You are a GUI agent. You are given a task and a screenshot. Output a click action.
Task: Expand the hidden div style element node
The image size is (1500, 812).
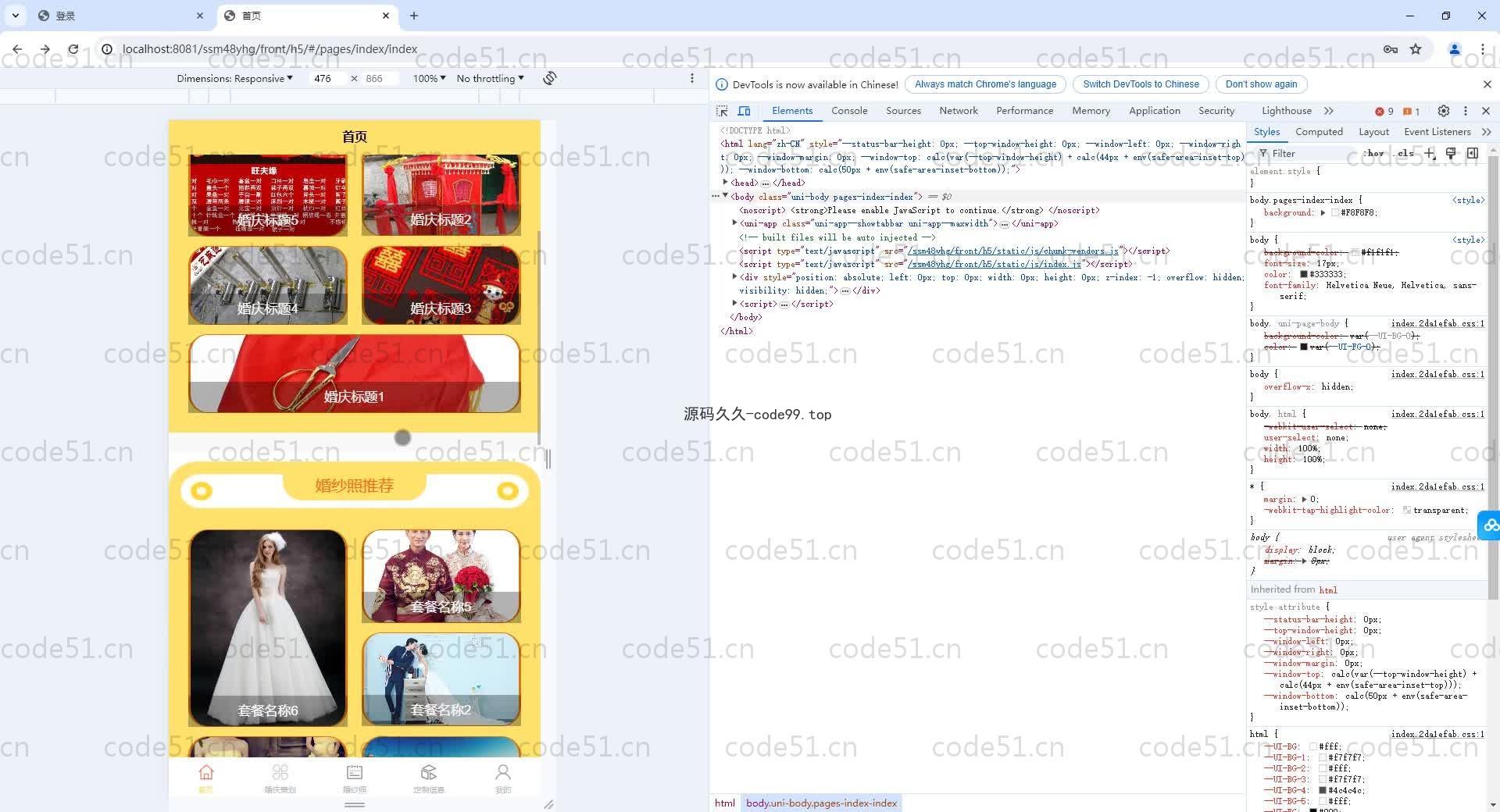[734, 277]
